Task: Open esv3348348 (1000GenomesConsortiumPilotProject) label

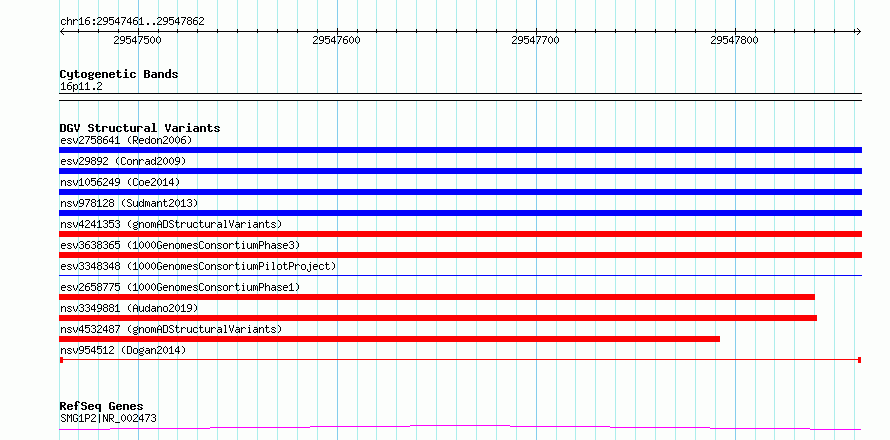Action: tap(198, 266)
